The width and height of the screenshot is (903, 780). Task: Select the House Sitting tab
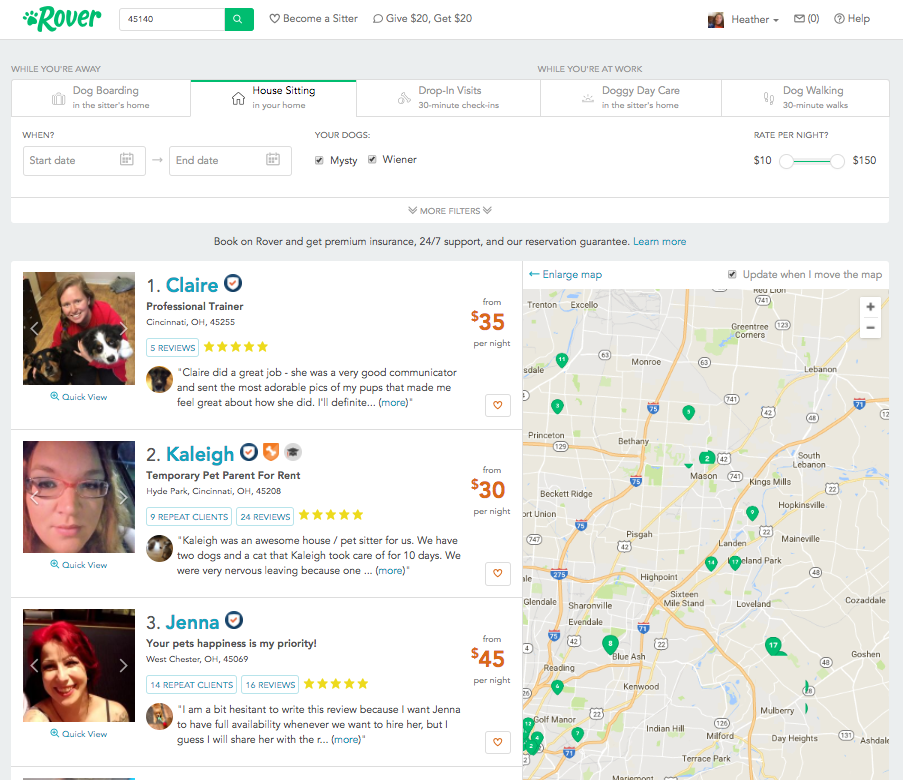pyautogui.click(x=274, y=98)
